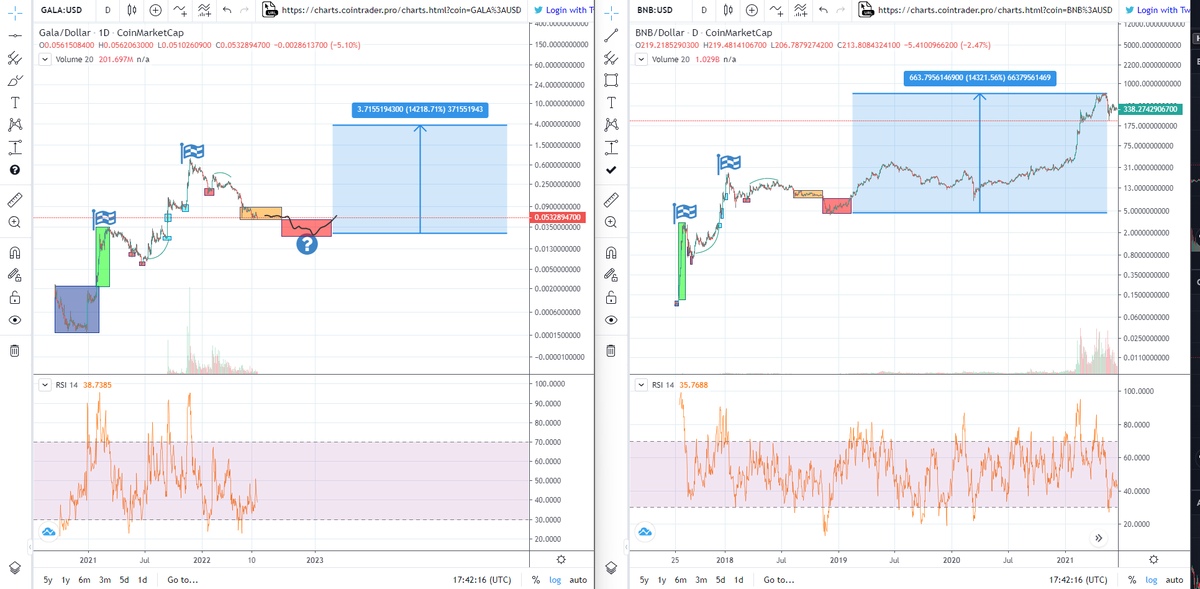Toggle percent scale on the GALA chart
Screen dimensions: 1200x589
coord(537,580)
